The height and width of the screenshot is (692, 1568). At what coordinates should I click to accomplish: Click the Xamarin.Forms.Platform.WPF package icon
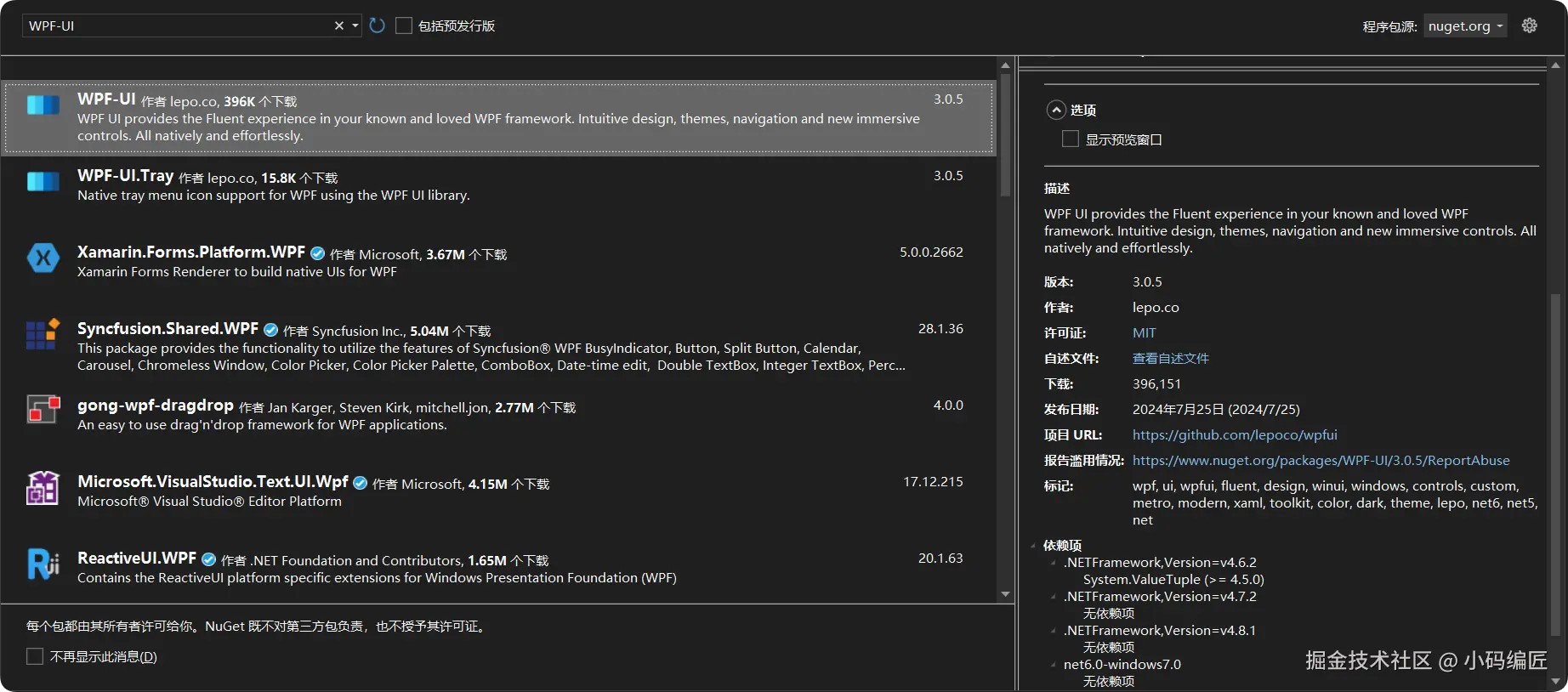43,258
